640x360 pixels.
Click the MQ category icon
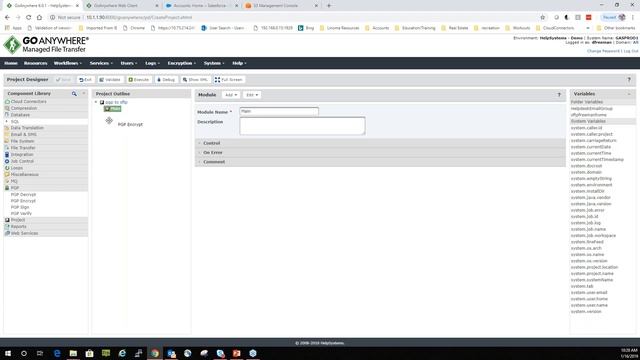[x=7, y=181]
